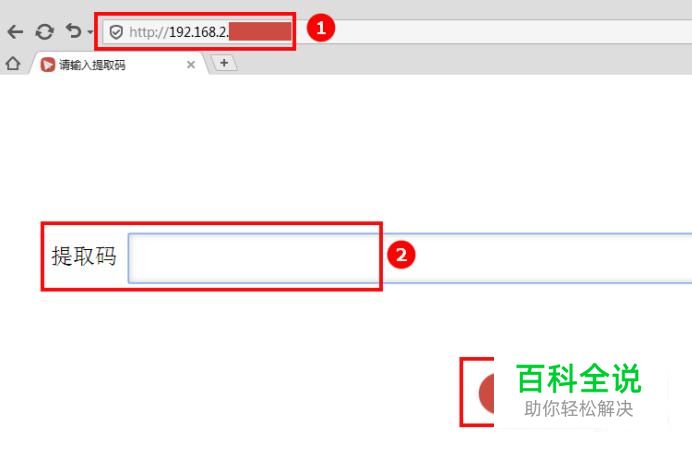Image resolution: width=692 pixels, height=453 pixels.
Task: Click the undo closed-tab arrow icon
Action: tap(73, 31)
